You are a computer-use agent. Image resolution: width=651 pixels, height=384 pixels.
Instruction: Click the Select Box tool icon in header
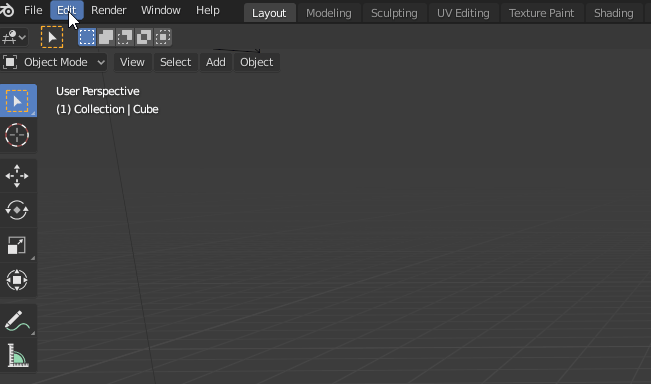coord(52,37)
